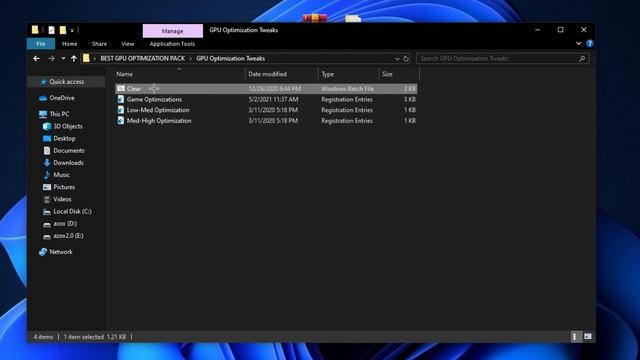Screen dimensions: 640x360
Task: Select the Game Optimizations file
Action: point(266,100)
